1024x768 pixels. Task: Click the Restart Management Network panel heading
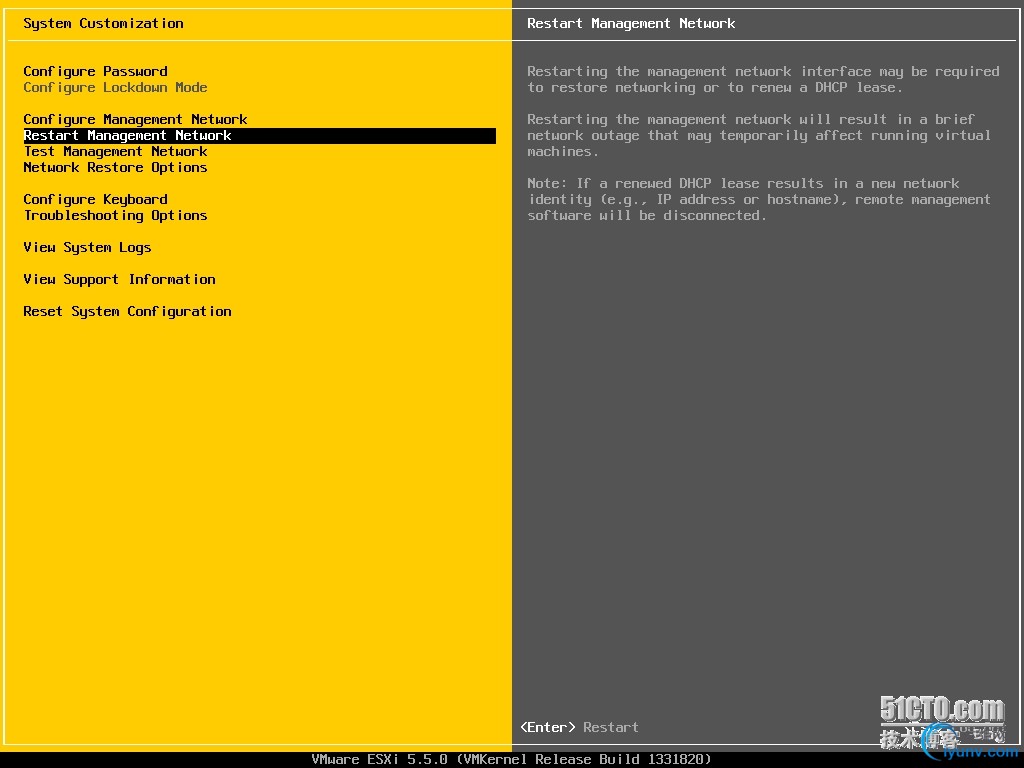coord(631,24)
